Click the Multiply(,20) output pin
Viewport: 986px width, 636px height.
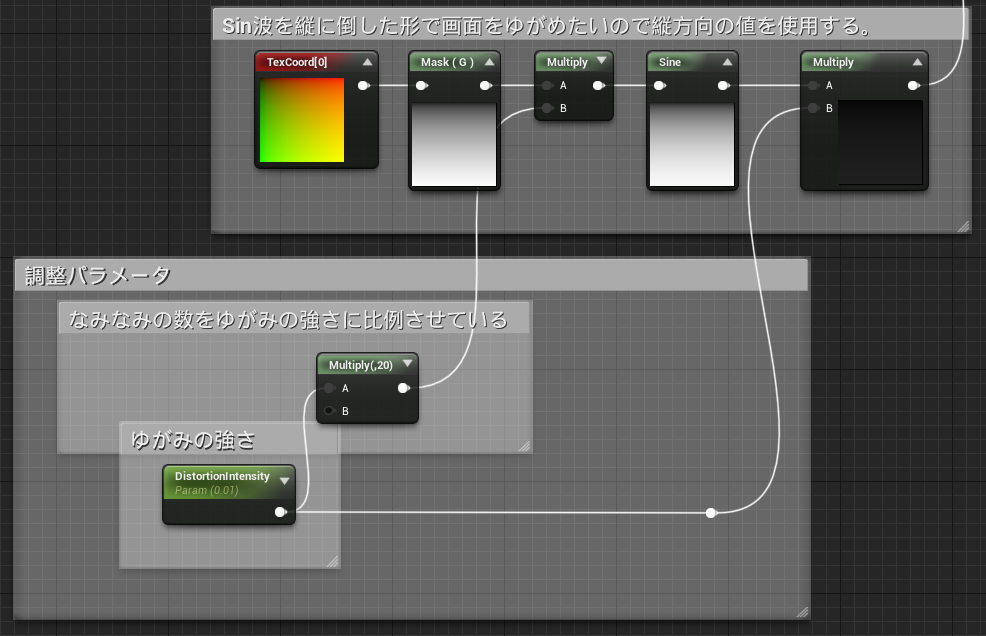coord(404,388)
